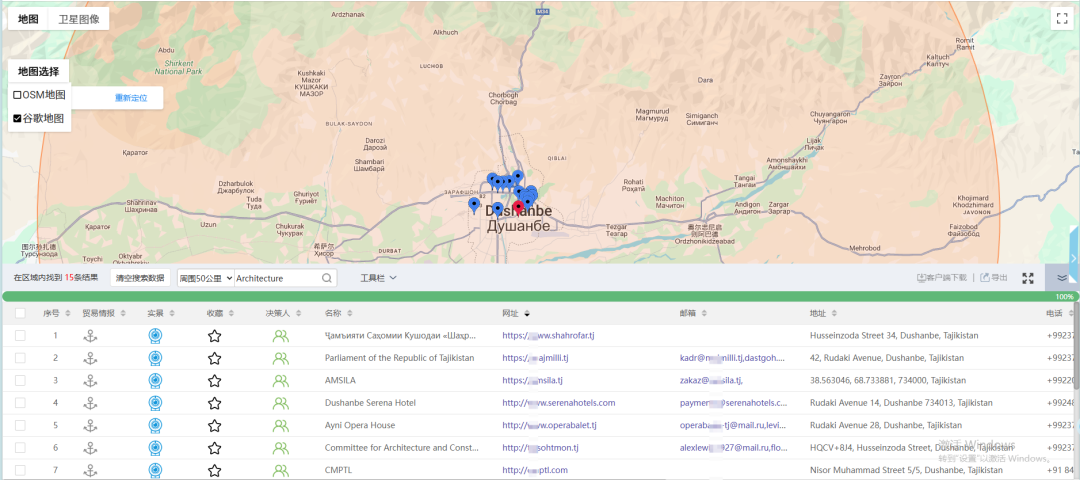This screenshot has width=1080, height=480.
Task: Click anchor icon for Dushanbe Serena Hotel
Action: coord(90,403)
